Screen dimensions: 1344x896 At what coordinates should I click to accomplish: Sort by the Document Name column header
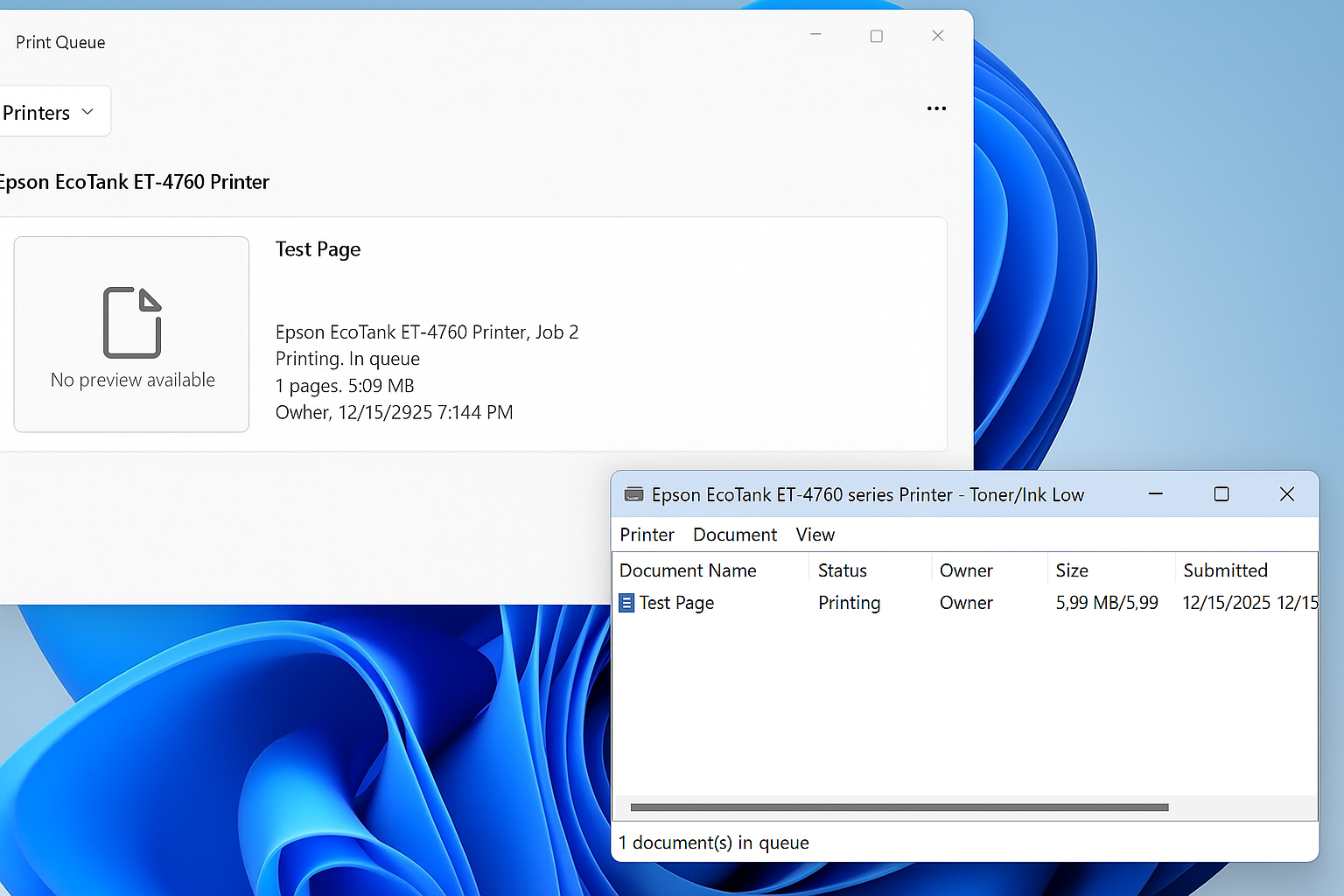click(688, 570)
